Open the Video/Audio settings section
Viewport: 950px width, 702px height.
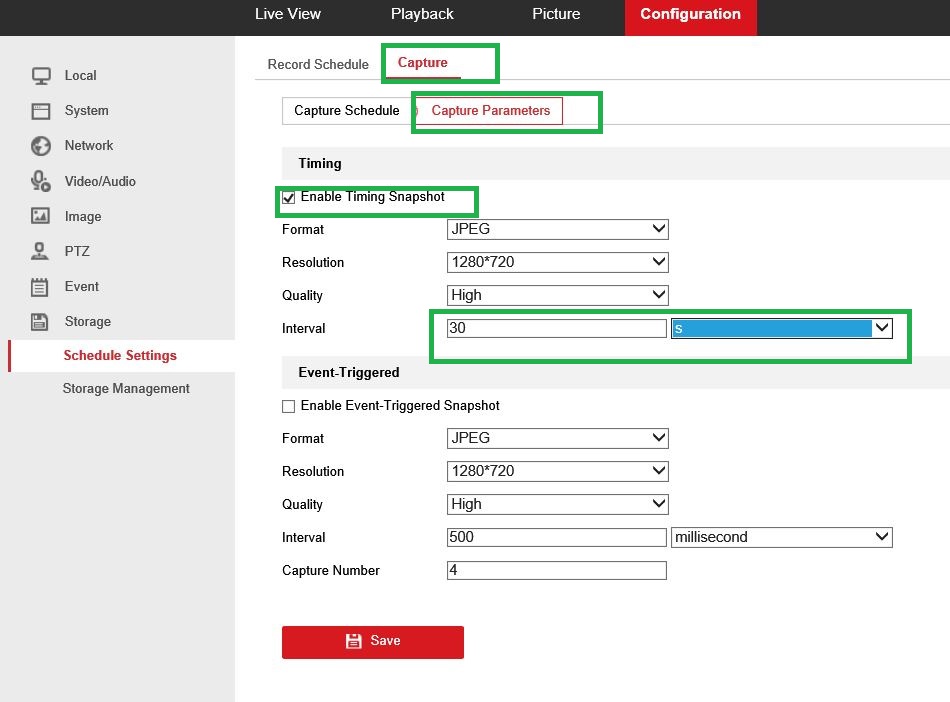(100, 181)
